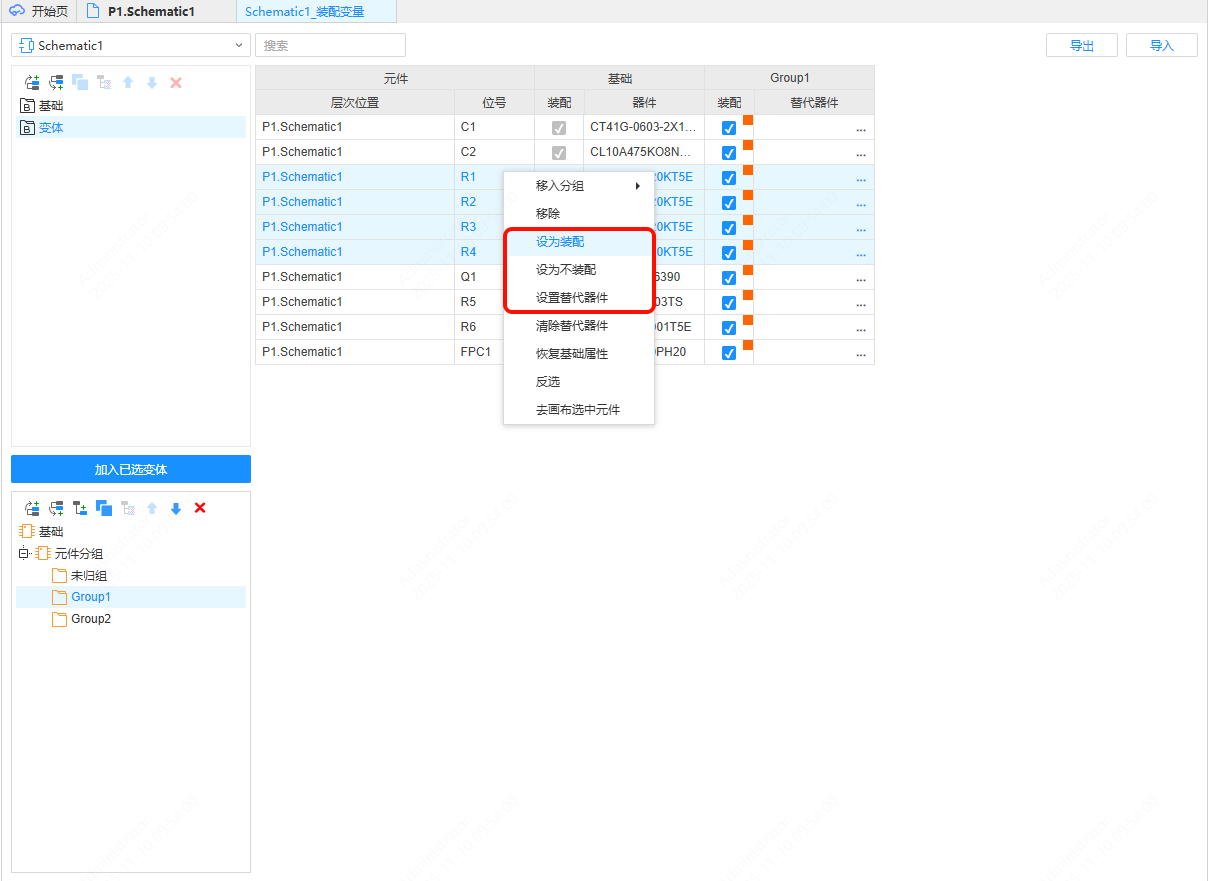
Task: Click red delete icon in group toolbar
Action: pos(200,508)
